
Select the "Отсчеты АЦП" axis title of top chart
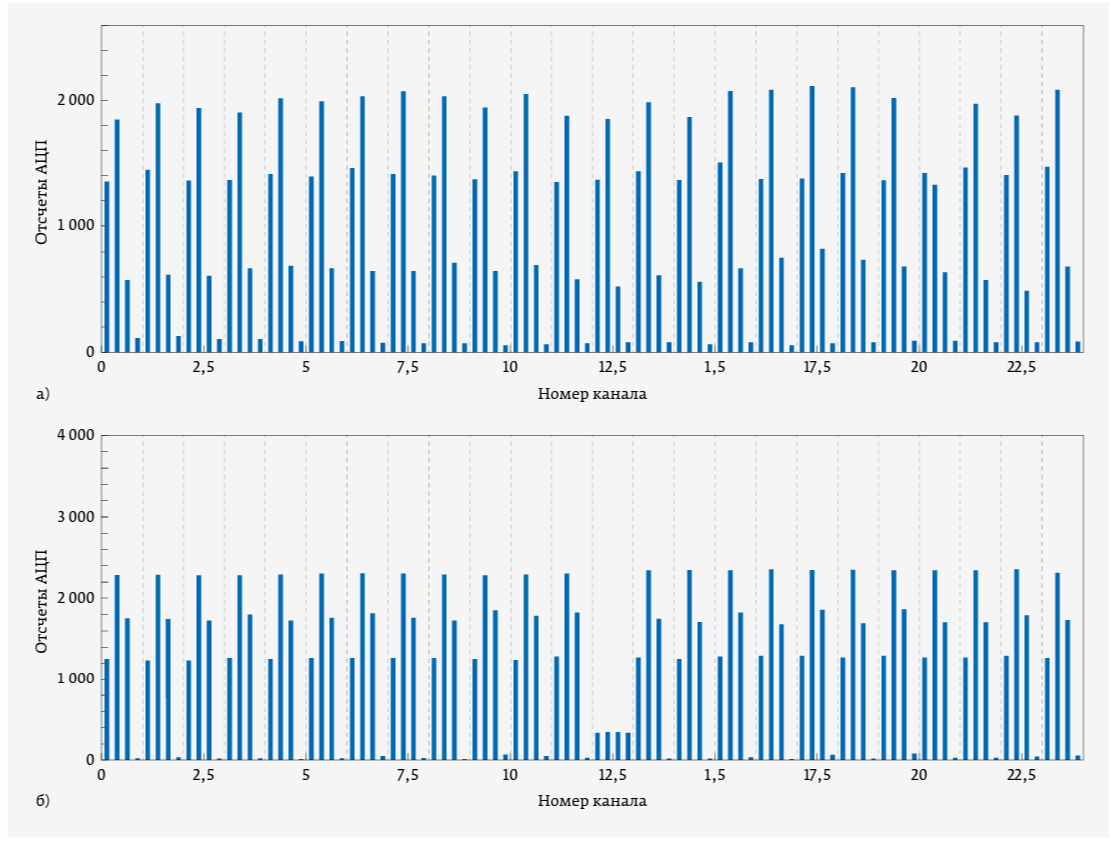[x=42, y=189]
